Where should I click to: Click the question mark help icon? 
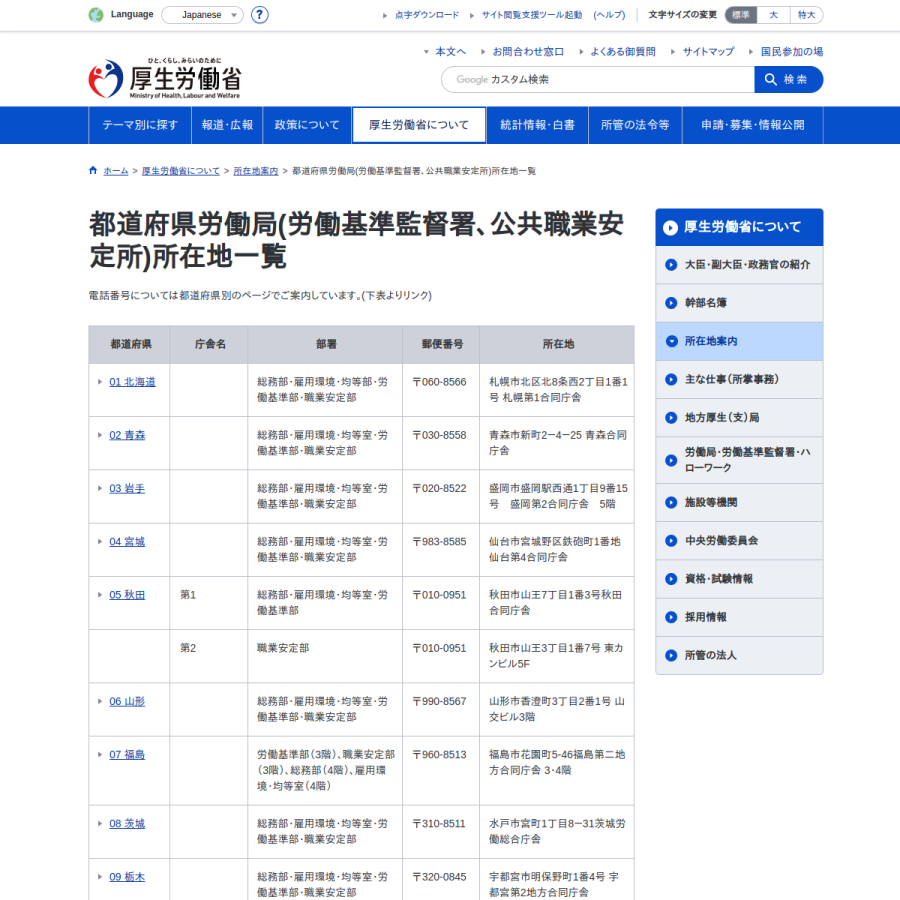tap(259, 15)
